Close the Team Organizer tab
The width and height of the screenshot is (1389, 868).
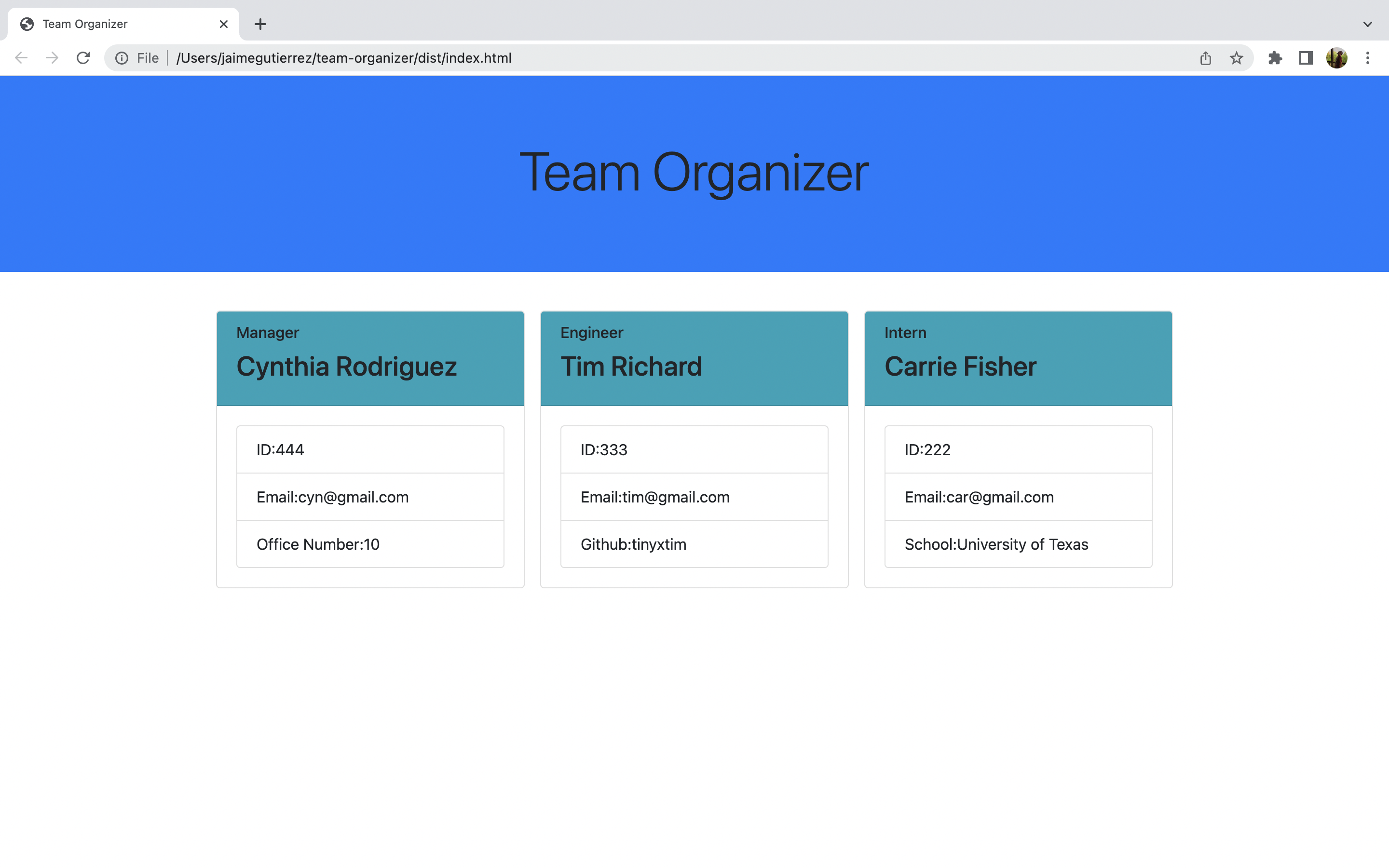[x=224, y=24]
